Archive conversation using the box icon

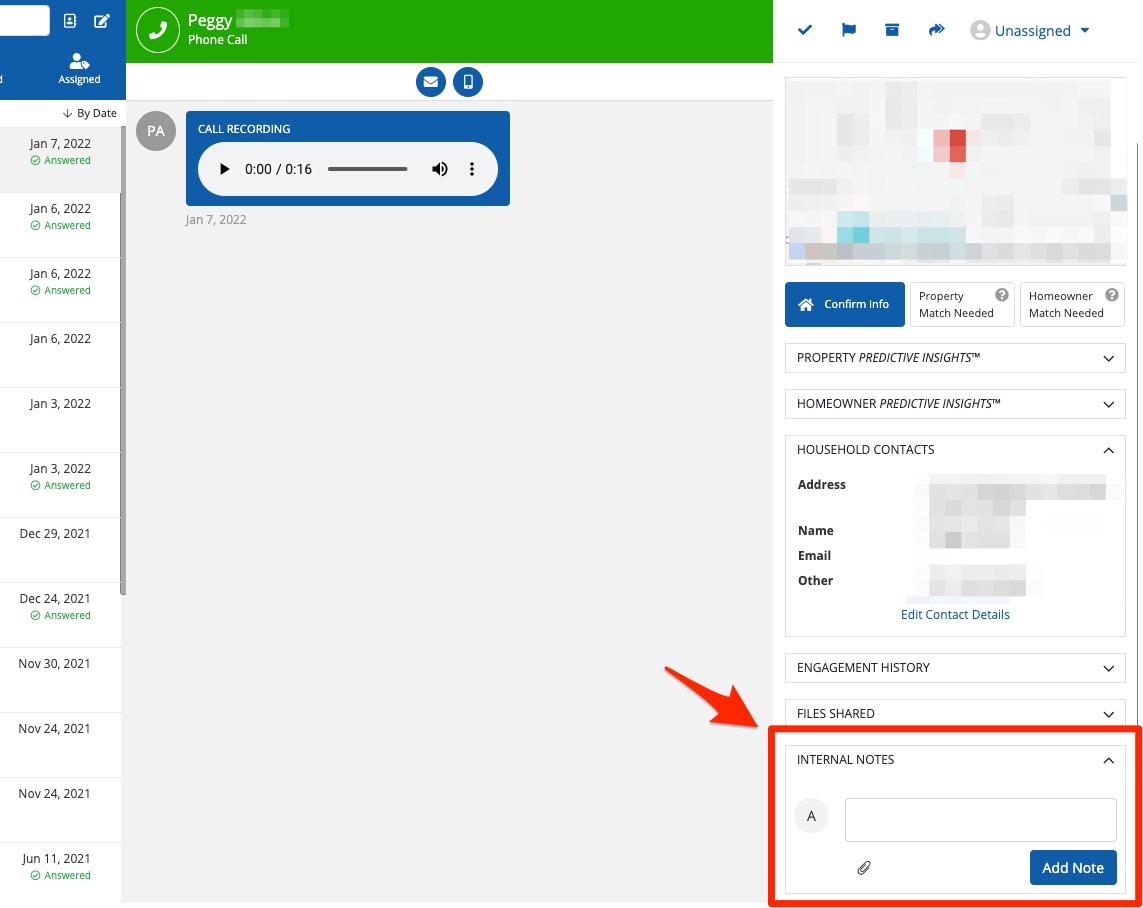[892, 30]
